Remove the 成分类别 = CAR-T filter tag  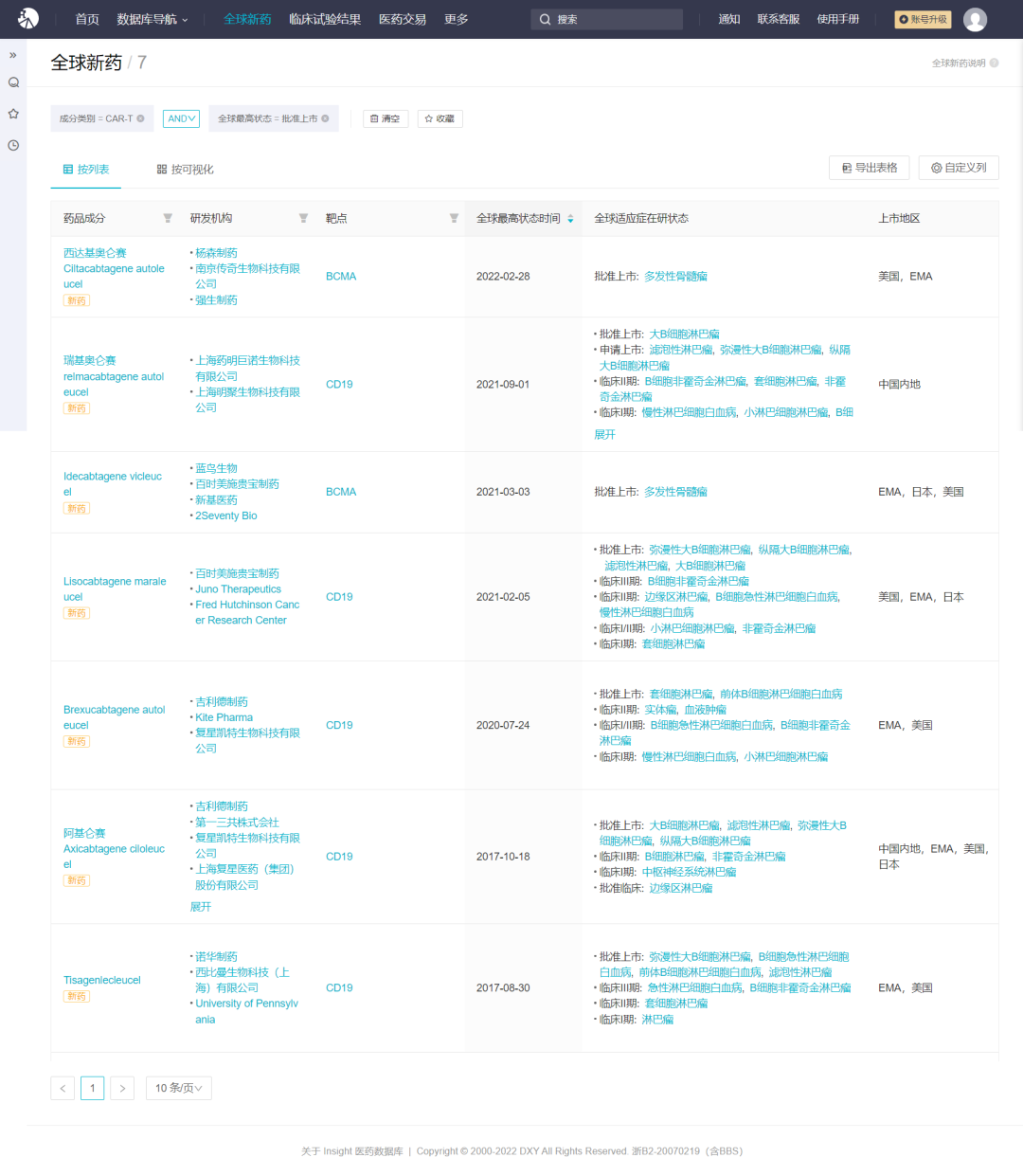141,118
